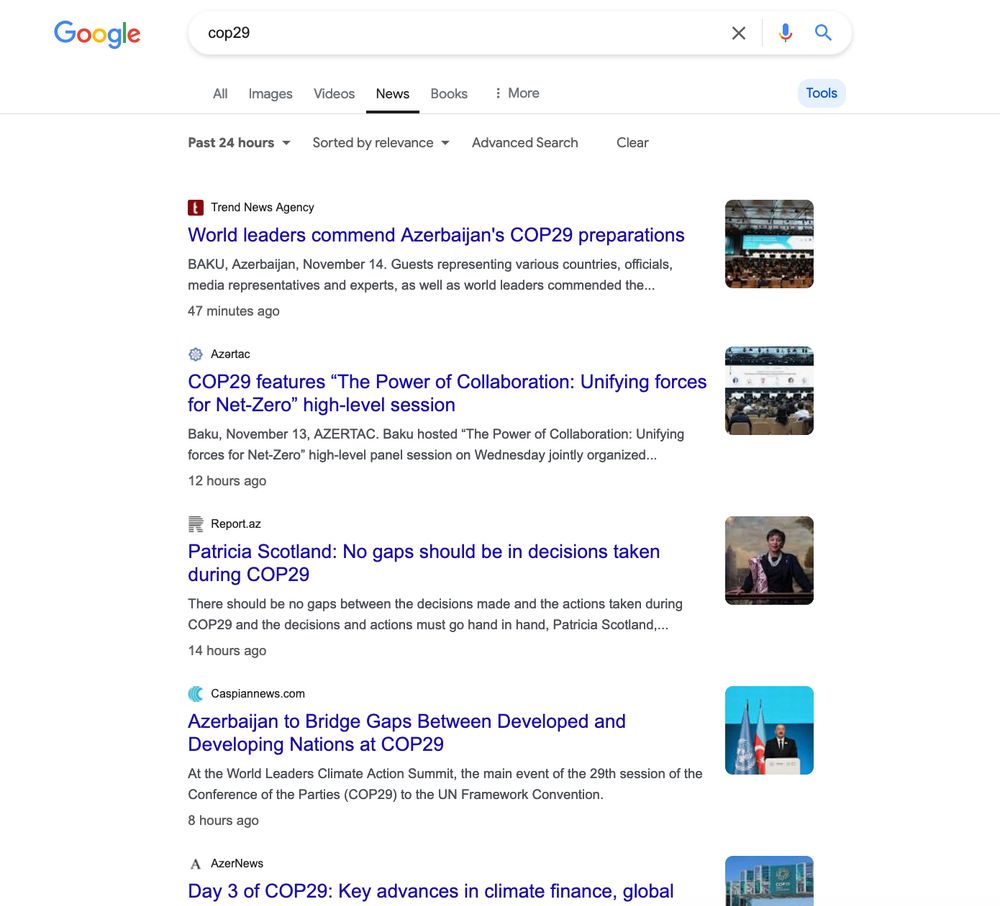Switch to the Books tab
The image size is (1000, 906).
click(449, 94)
